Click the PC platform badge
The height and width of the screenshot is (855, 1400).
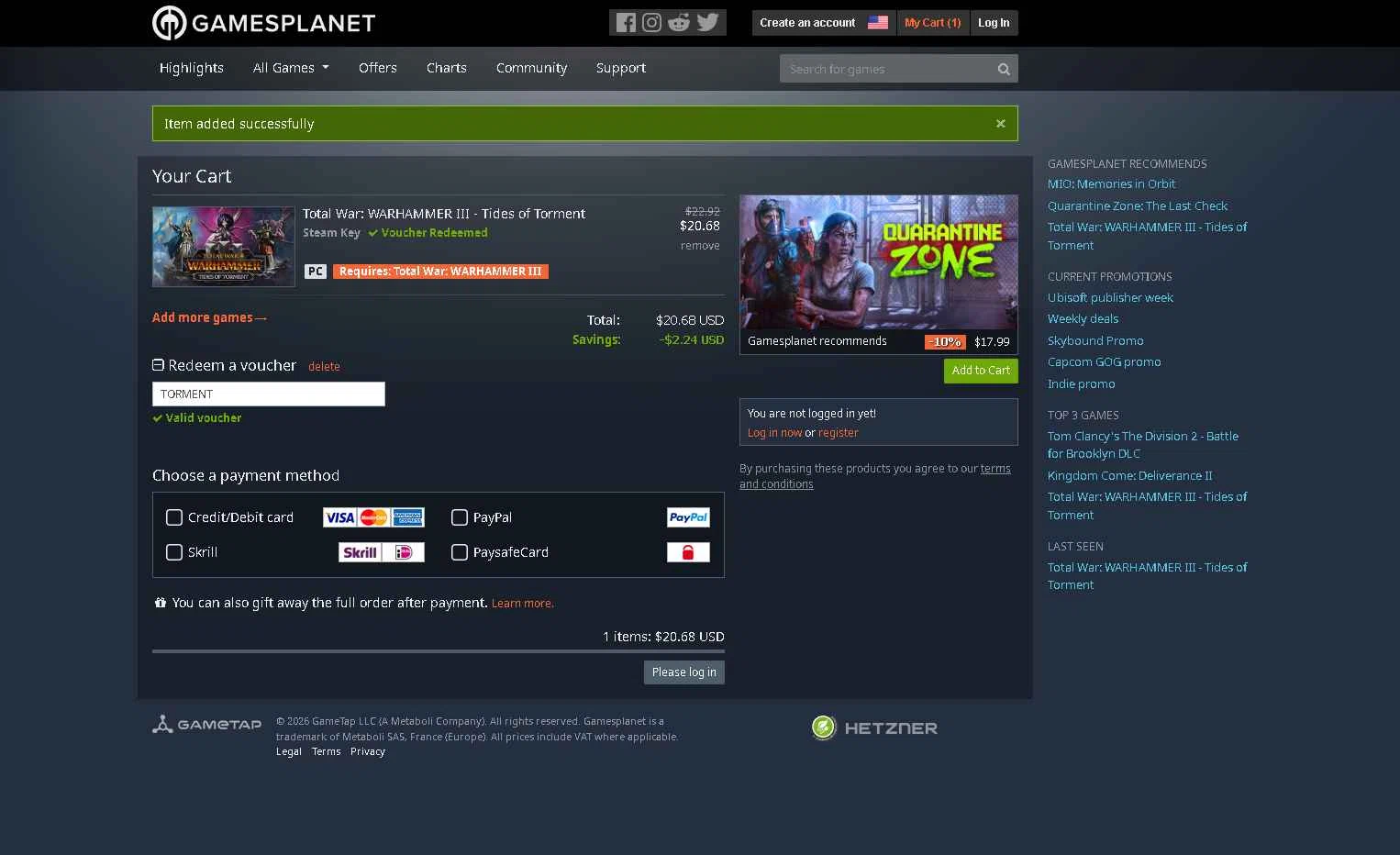(316, 272)
